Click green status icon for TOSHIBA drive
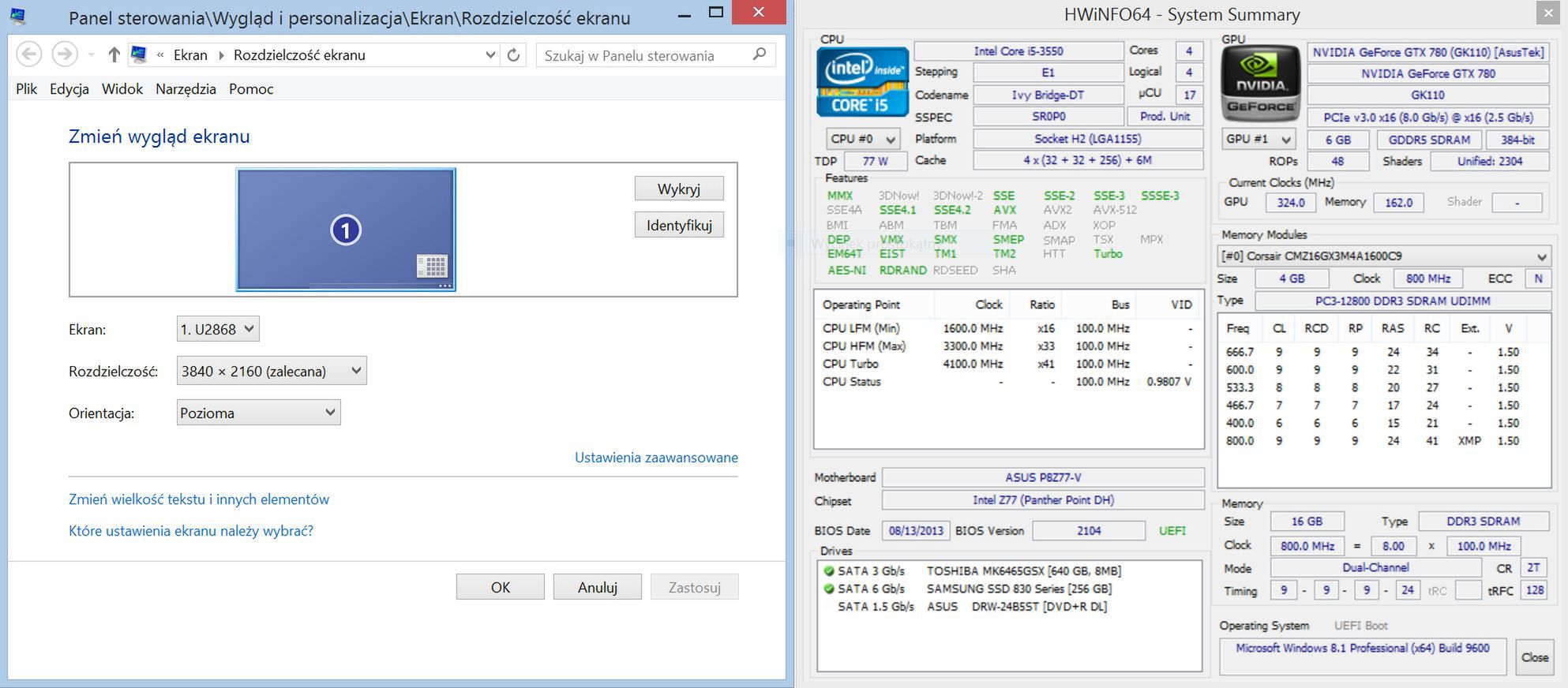The width and height of the screenshot is (1568, 688). (x=828, y=570)
